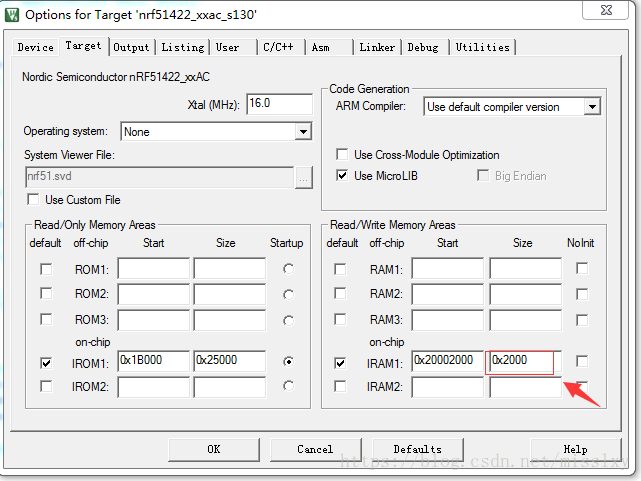
Task: Click the ROM3 Size field
Action: click(230, 320)
